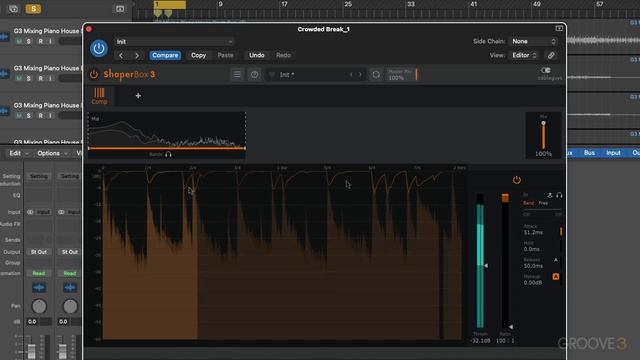Open the first channel Read automation mode
The width and height of the screenshot is (640, 360).
point(39,273)
